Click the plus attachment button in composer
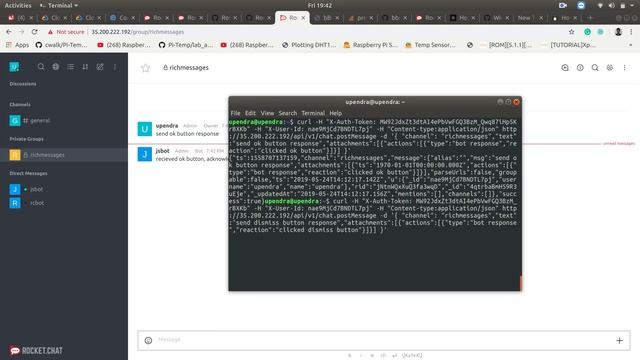 click(x=619, y=340)
